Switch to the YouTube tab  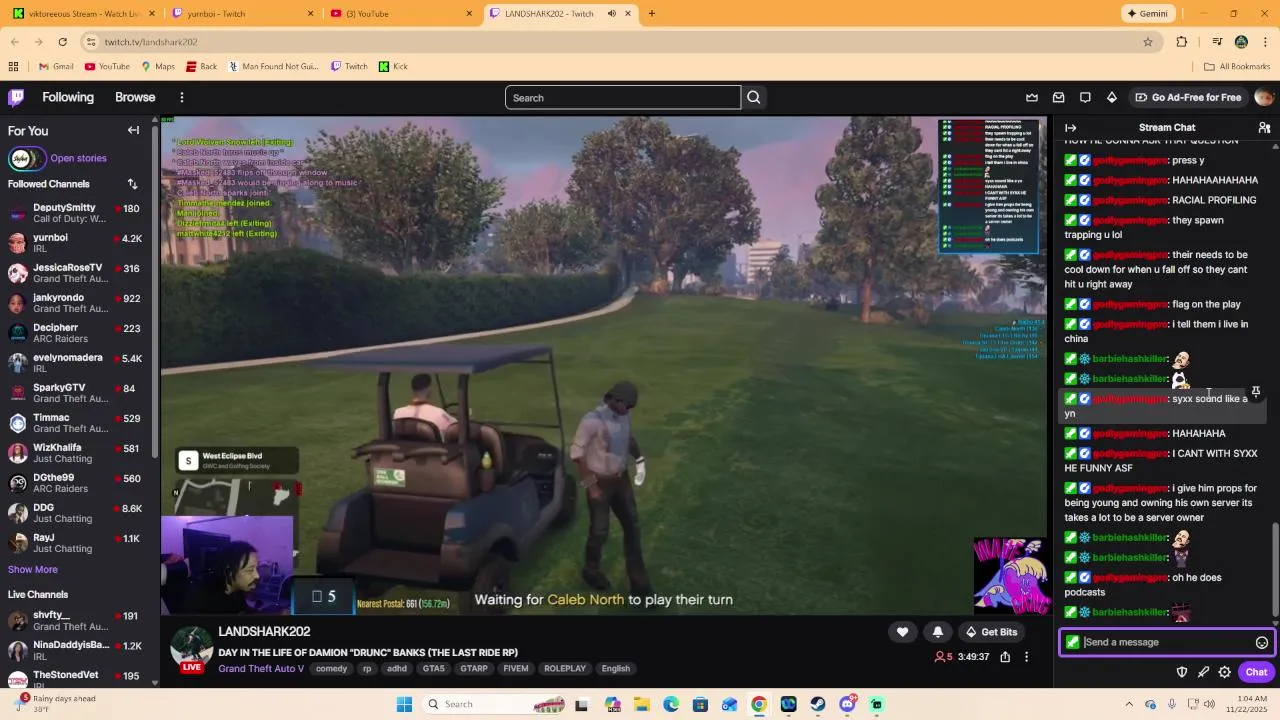[x=401, y=13]
